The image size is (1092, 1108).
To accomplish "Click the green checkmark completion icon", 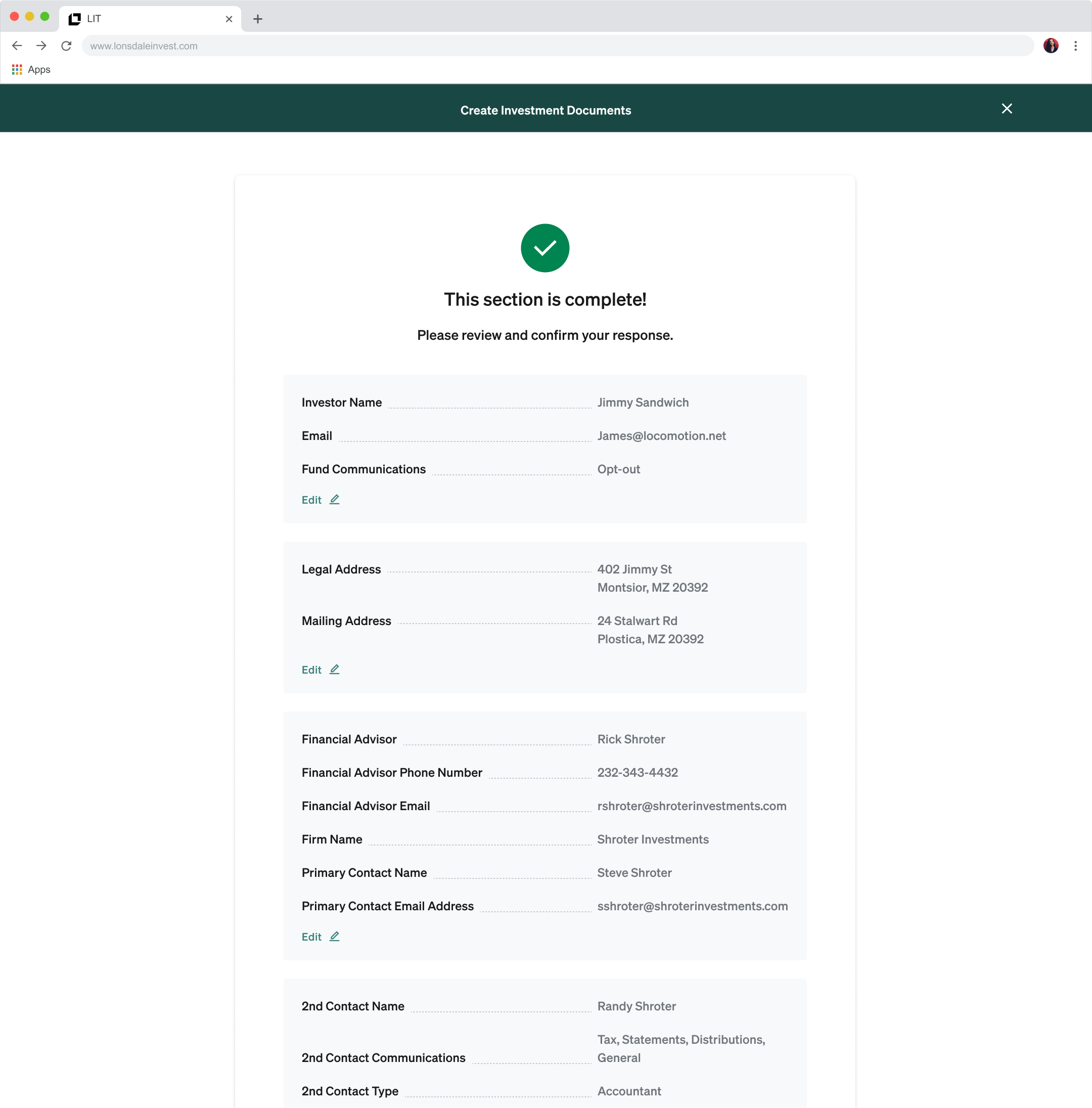I will point(544,248).
